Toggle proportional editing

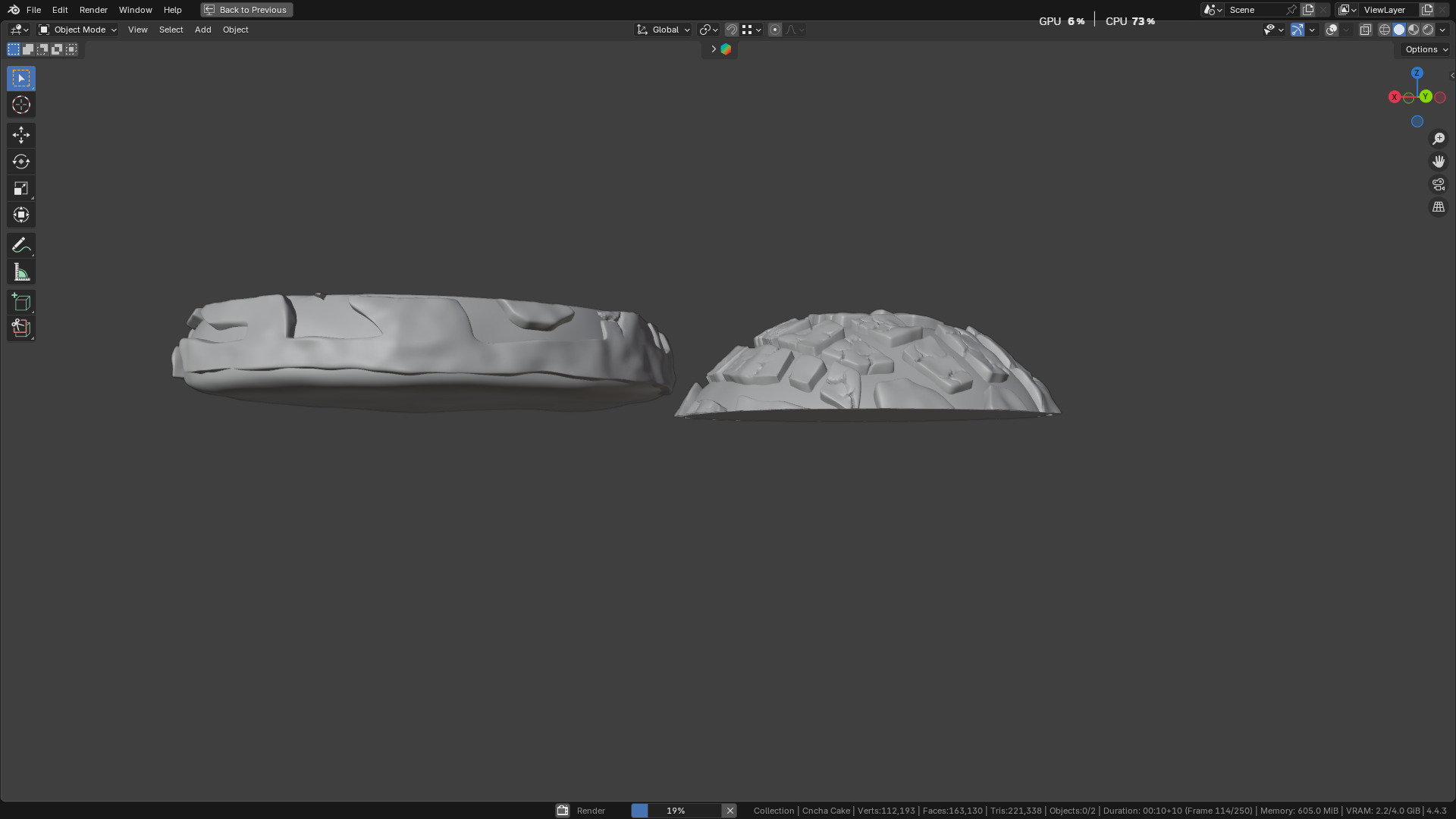pos(774,30)
